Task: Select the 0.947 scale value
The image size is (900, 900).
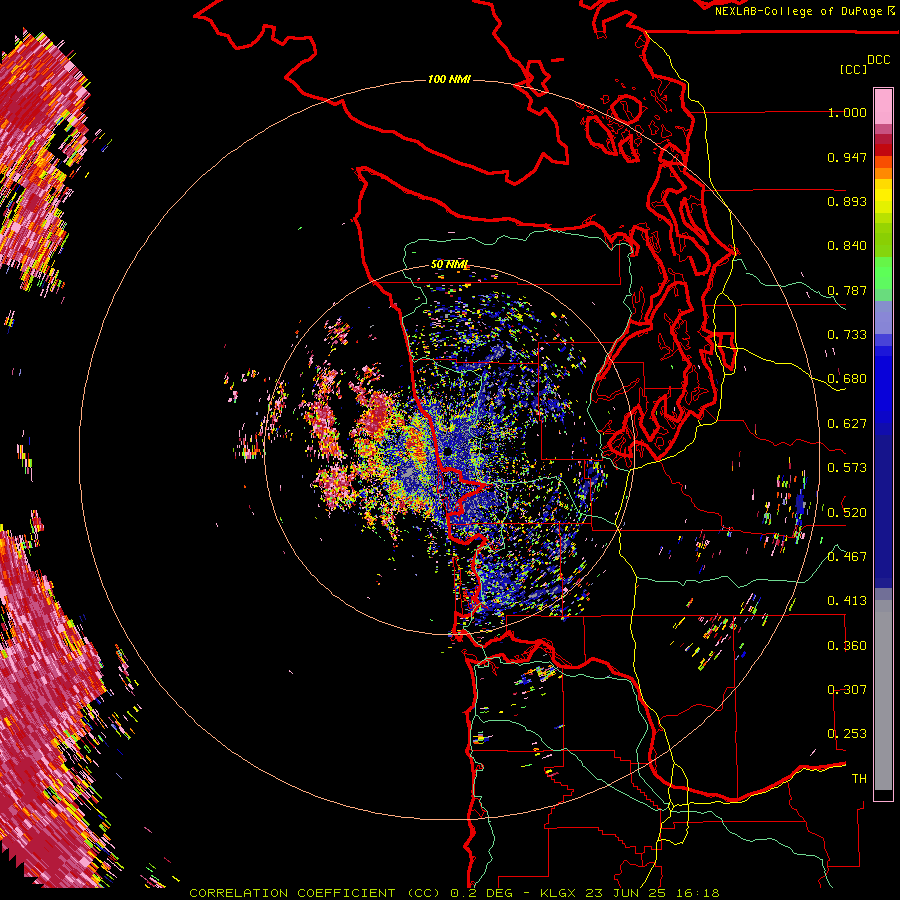Action: click(847, 157)
